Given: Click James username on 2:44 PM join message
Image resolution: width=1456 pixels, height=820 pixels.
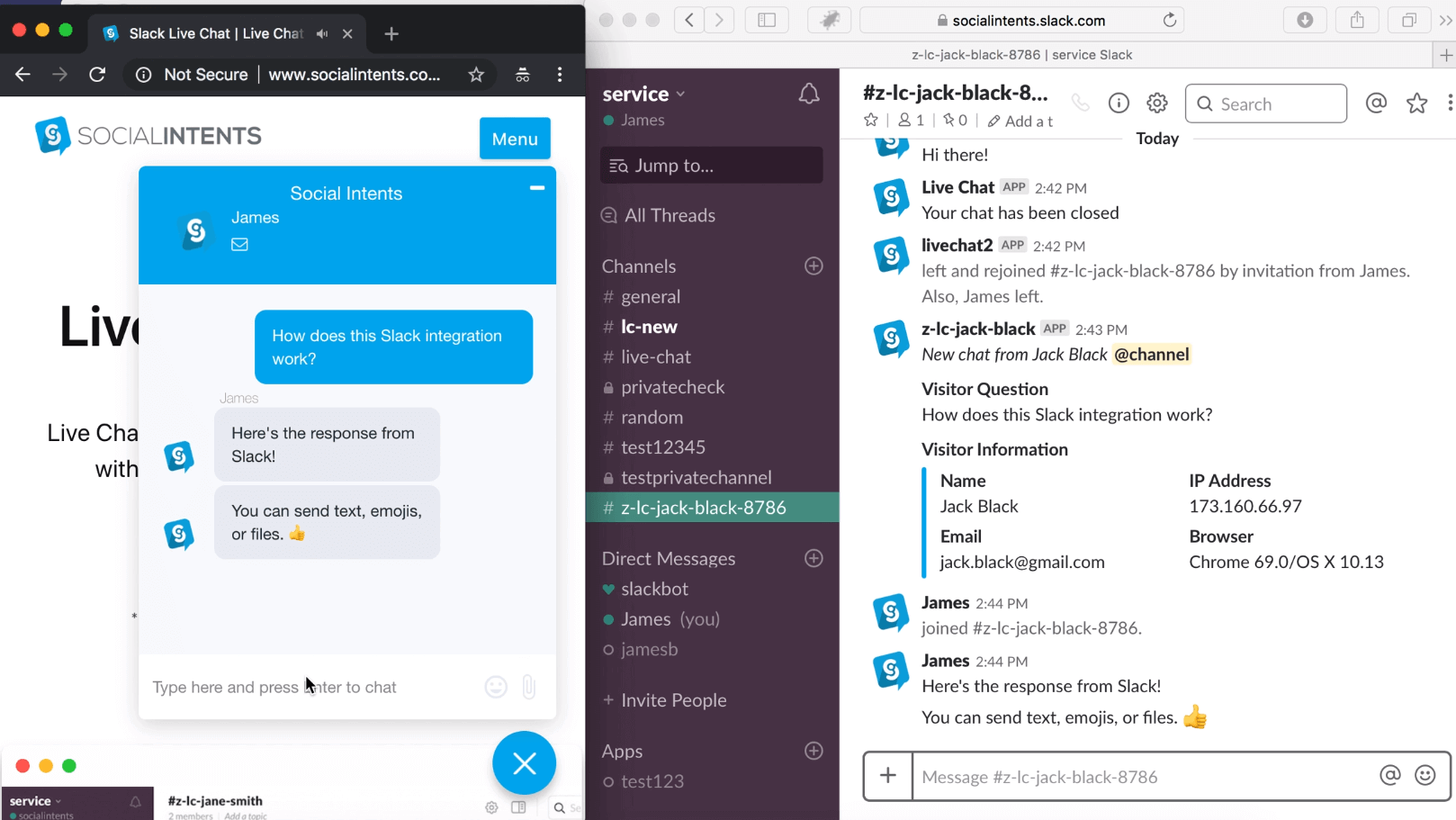Looking at the screenshot, I should [x=945, y=602].
